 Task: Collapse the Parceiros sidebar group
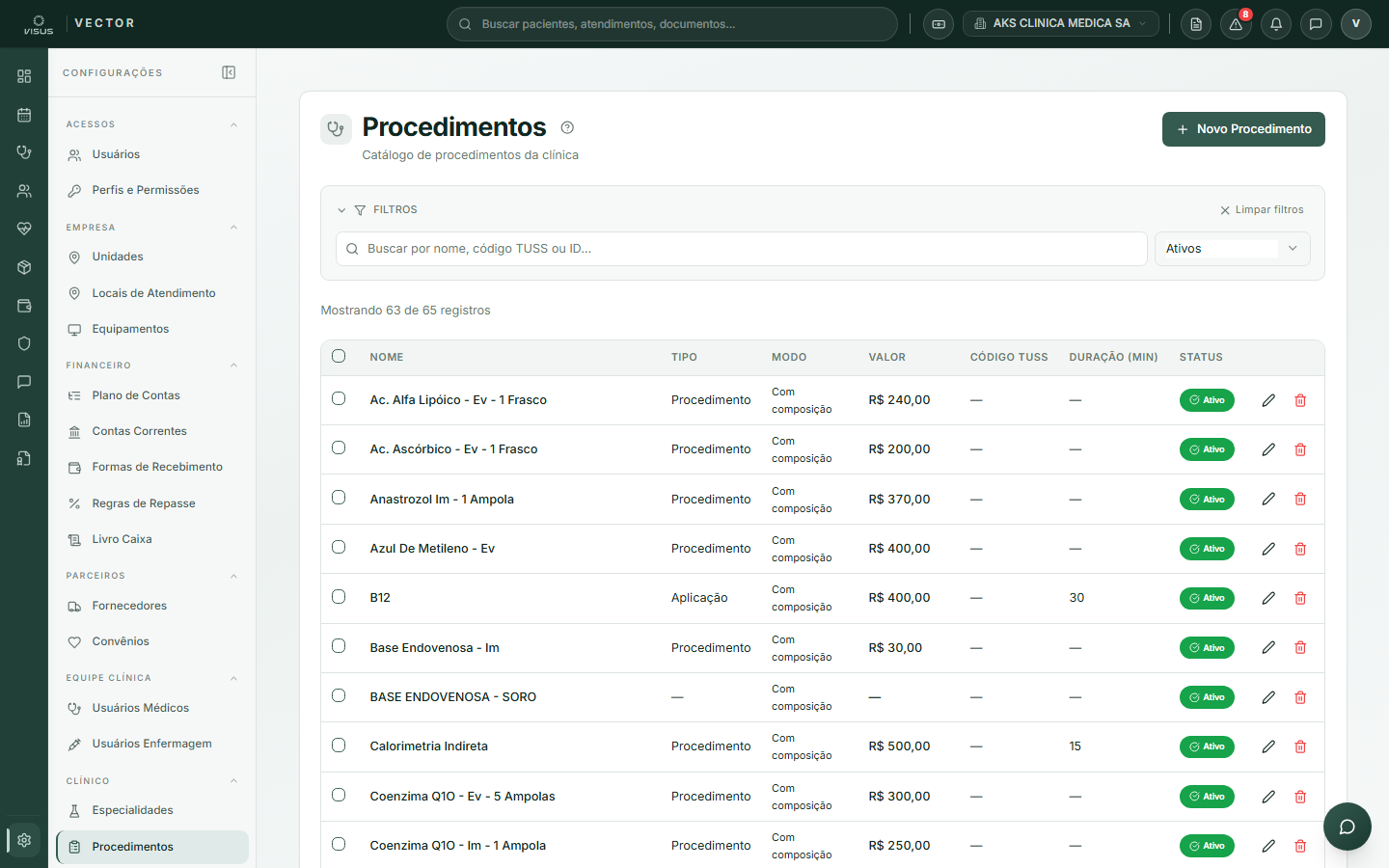pos(233,576)
